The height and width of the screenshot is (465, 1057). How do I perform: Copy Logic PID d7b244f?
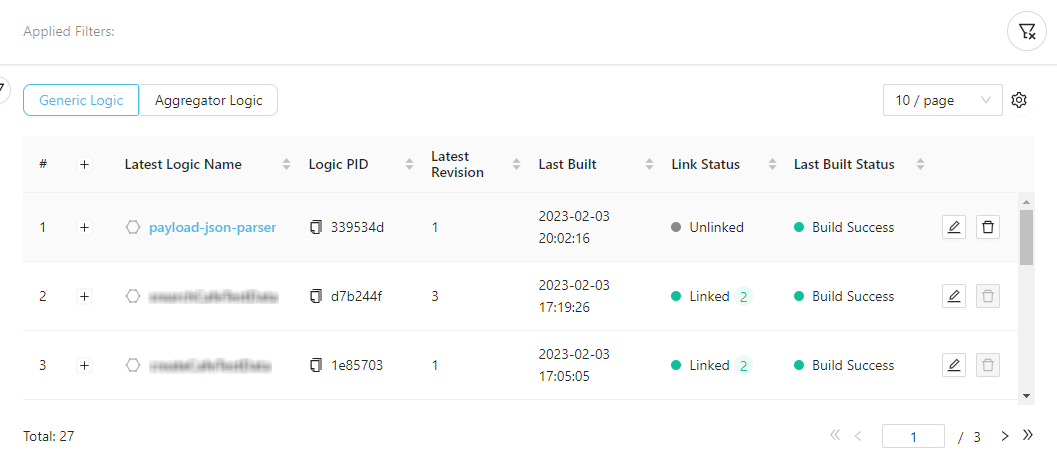(x=316, y=296)
